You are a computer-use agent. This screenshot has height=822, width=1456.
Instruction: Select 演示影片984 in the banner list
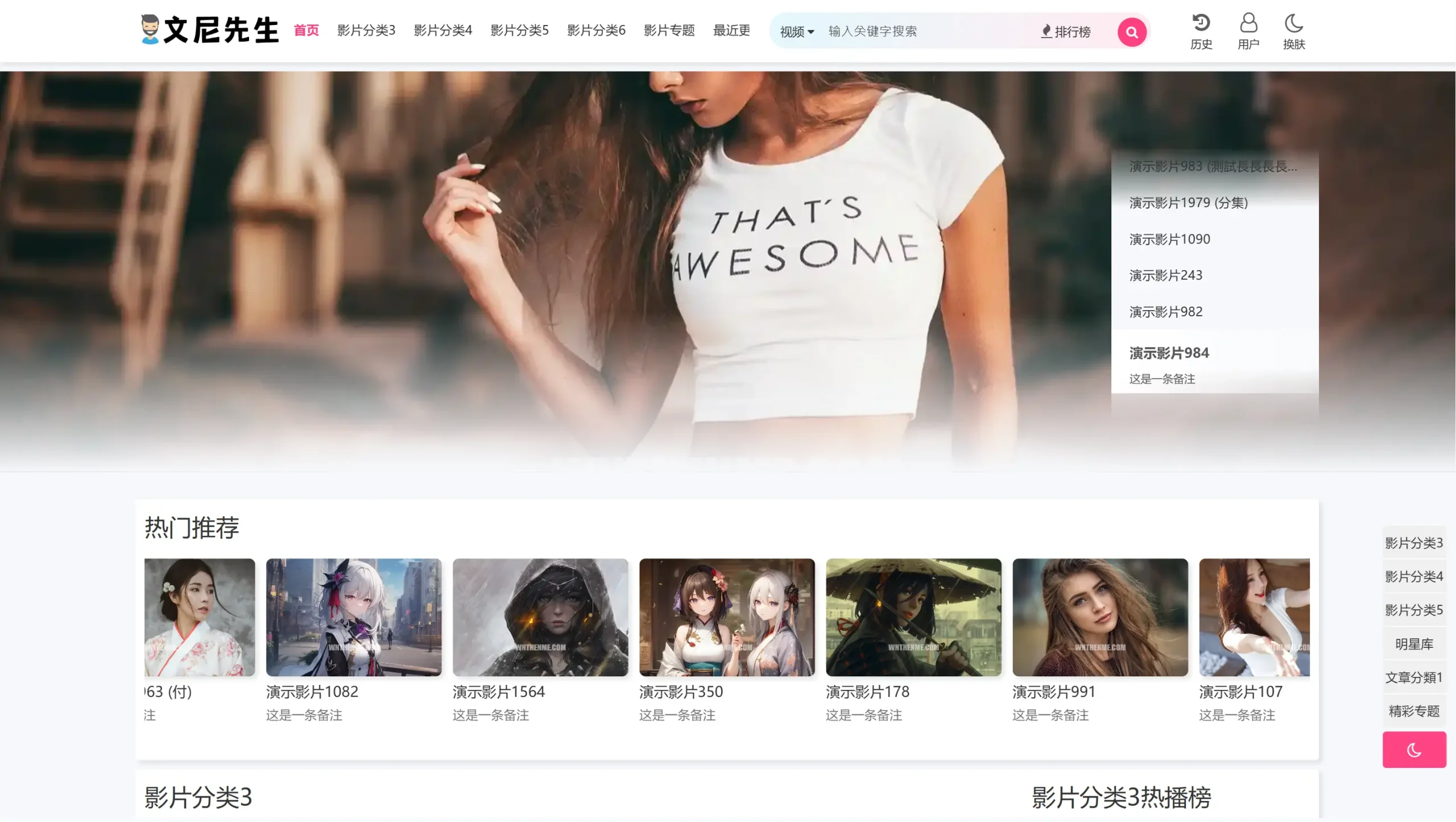click(1169, 353)
